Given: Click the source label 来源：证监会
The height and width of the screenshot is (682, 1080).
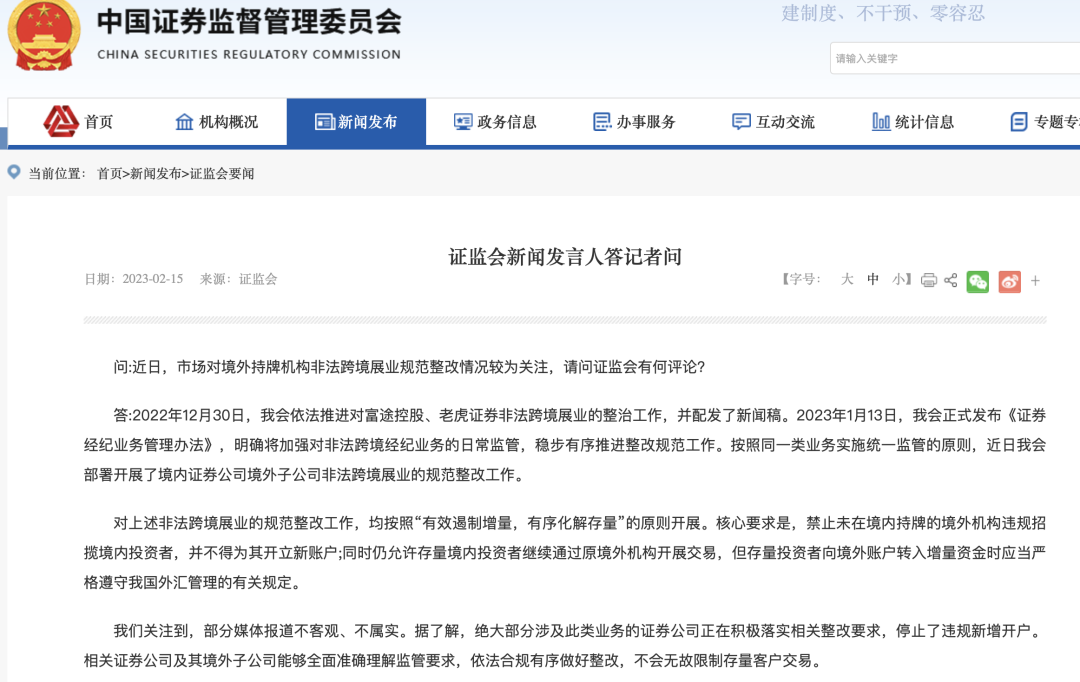Looking at the screenshot, I should click(238, 279).
